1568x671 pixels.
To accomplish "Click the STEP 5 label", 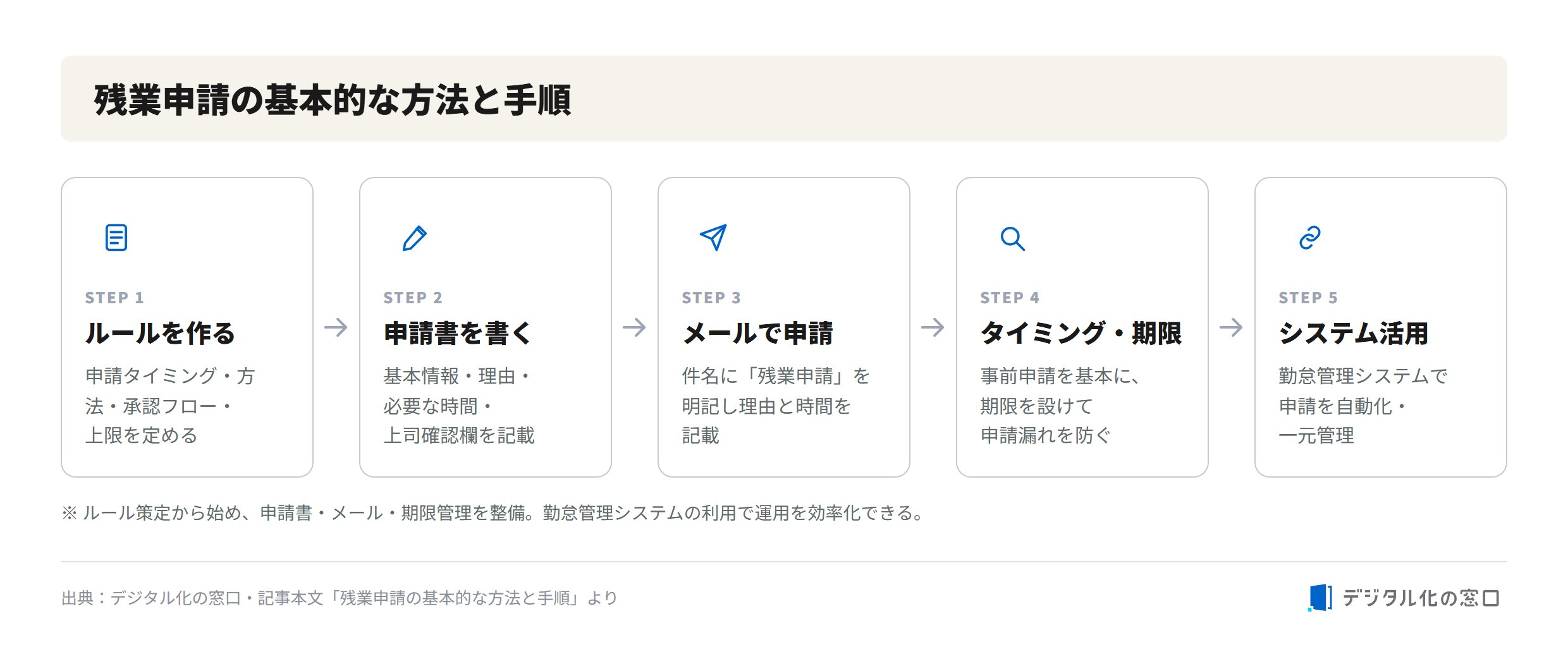I will click(1308, 298).
